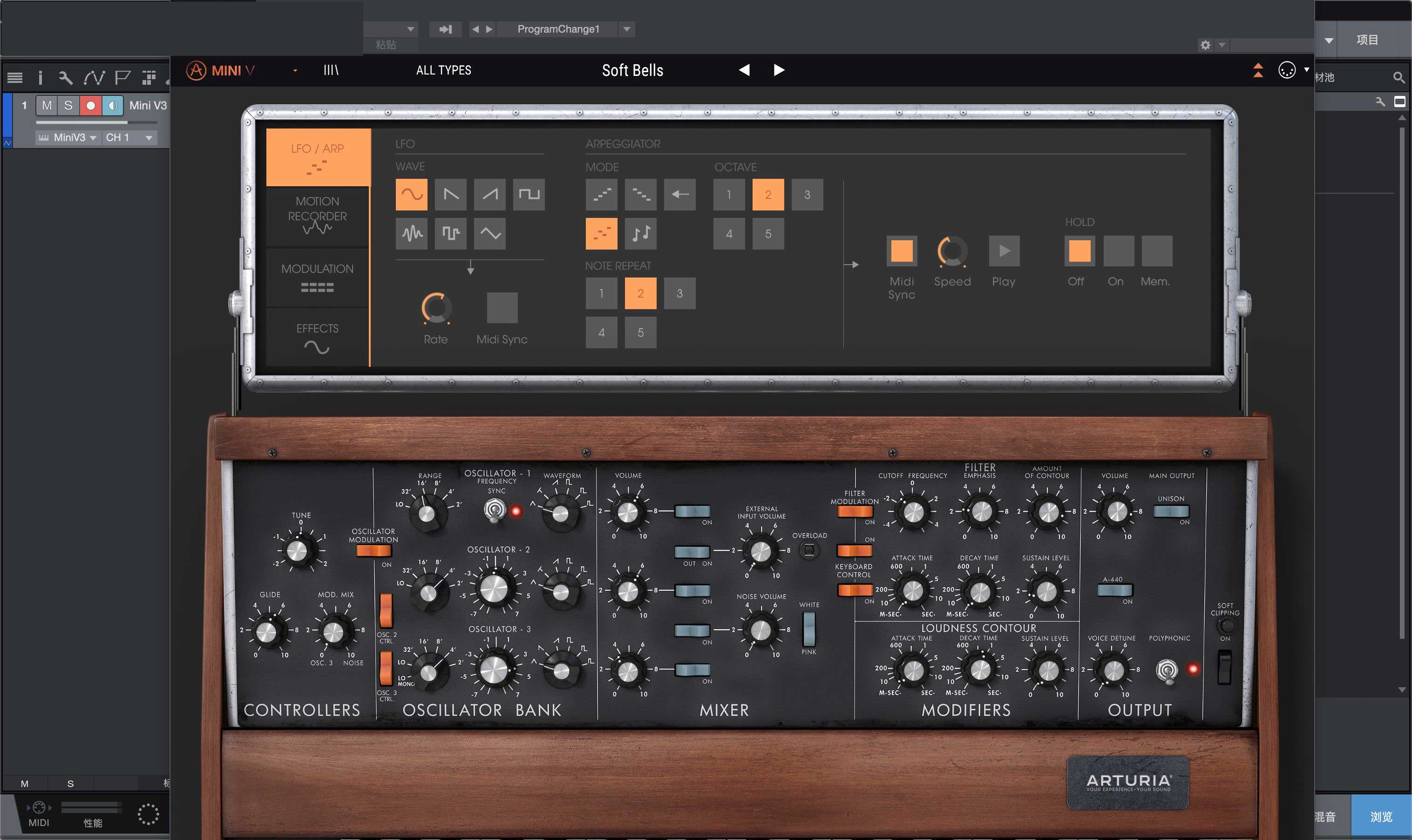Choose arpeggiator up mode
The height and width of the screenshot is (840, 1412).
point(601,194)
